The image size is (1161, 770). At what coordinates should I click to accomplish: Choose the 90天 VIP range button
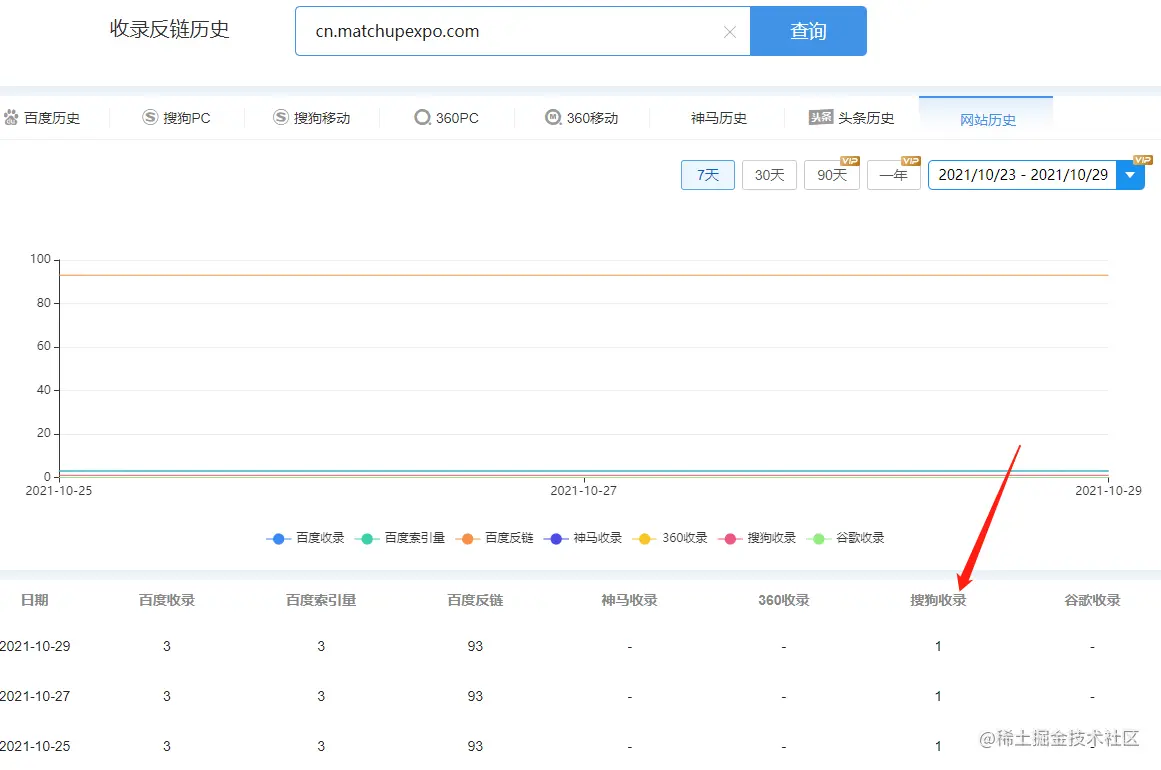[832, 175]
